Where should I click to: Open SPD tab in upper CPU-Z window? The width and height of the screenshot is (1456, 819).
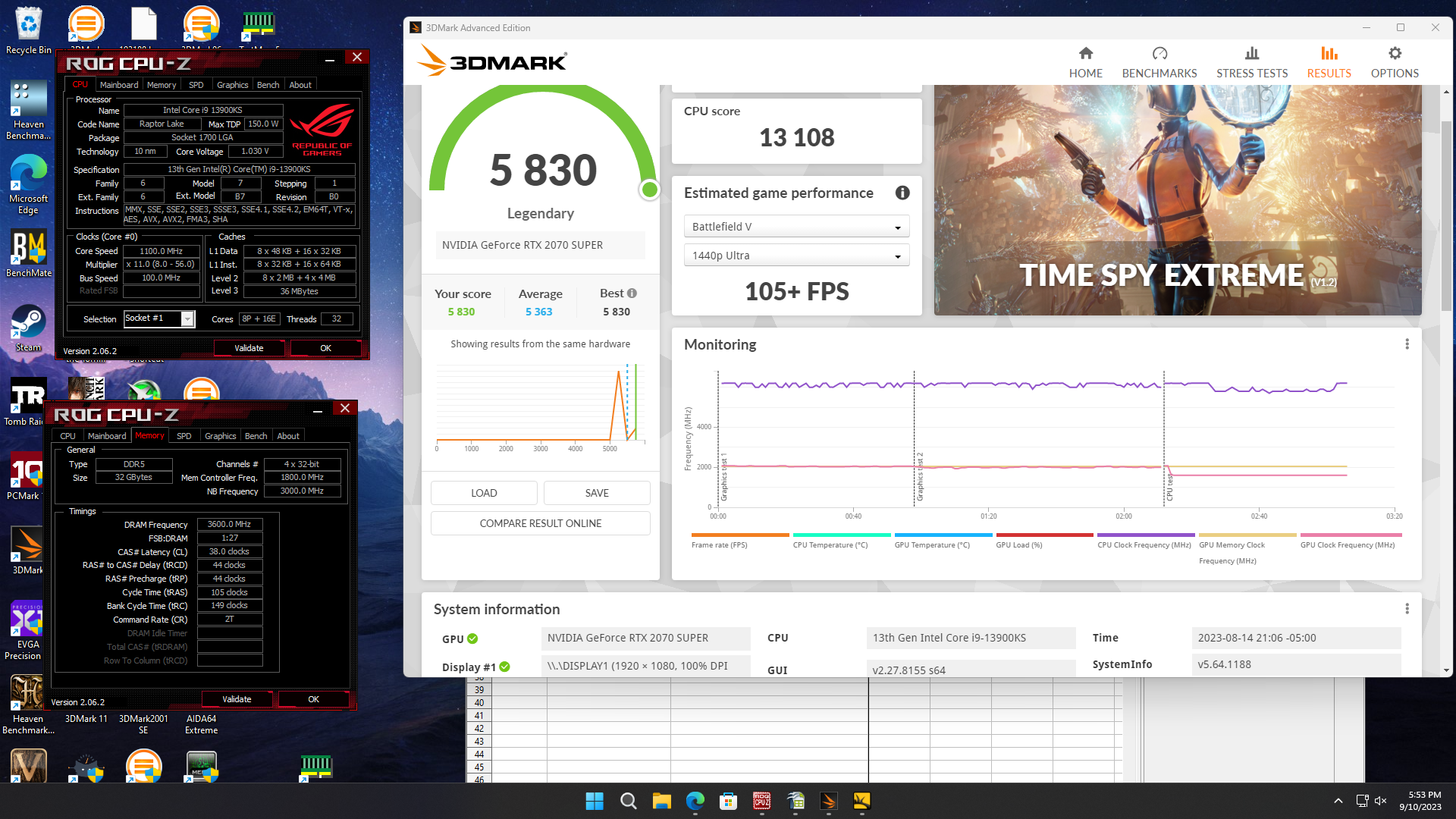pyautogui.click(x=196, y=85)
